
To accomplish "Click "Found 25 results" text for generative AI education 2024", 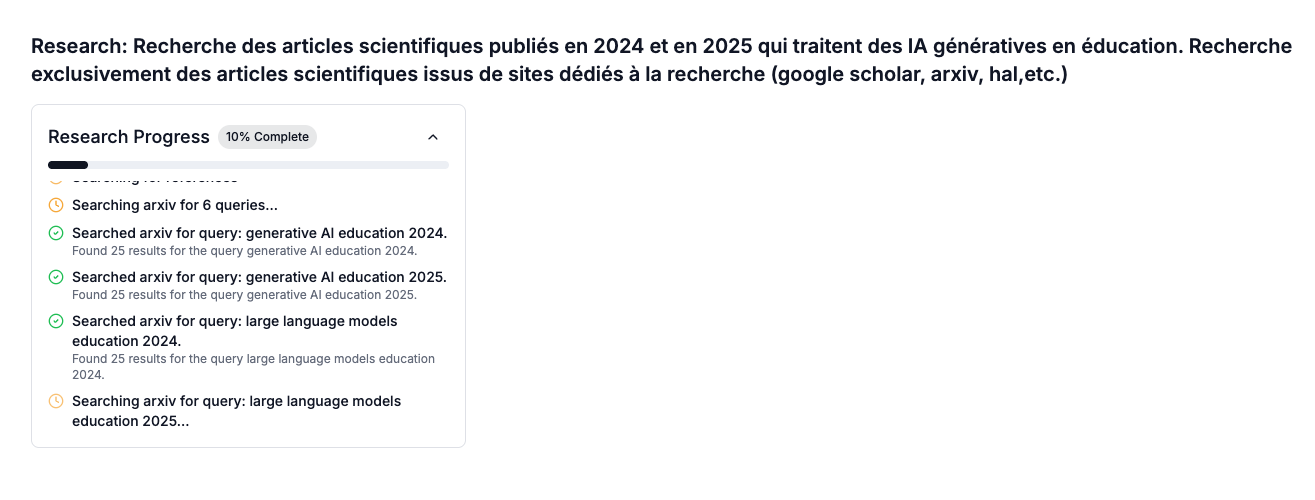I will [x=244, y=251].
